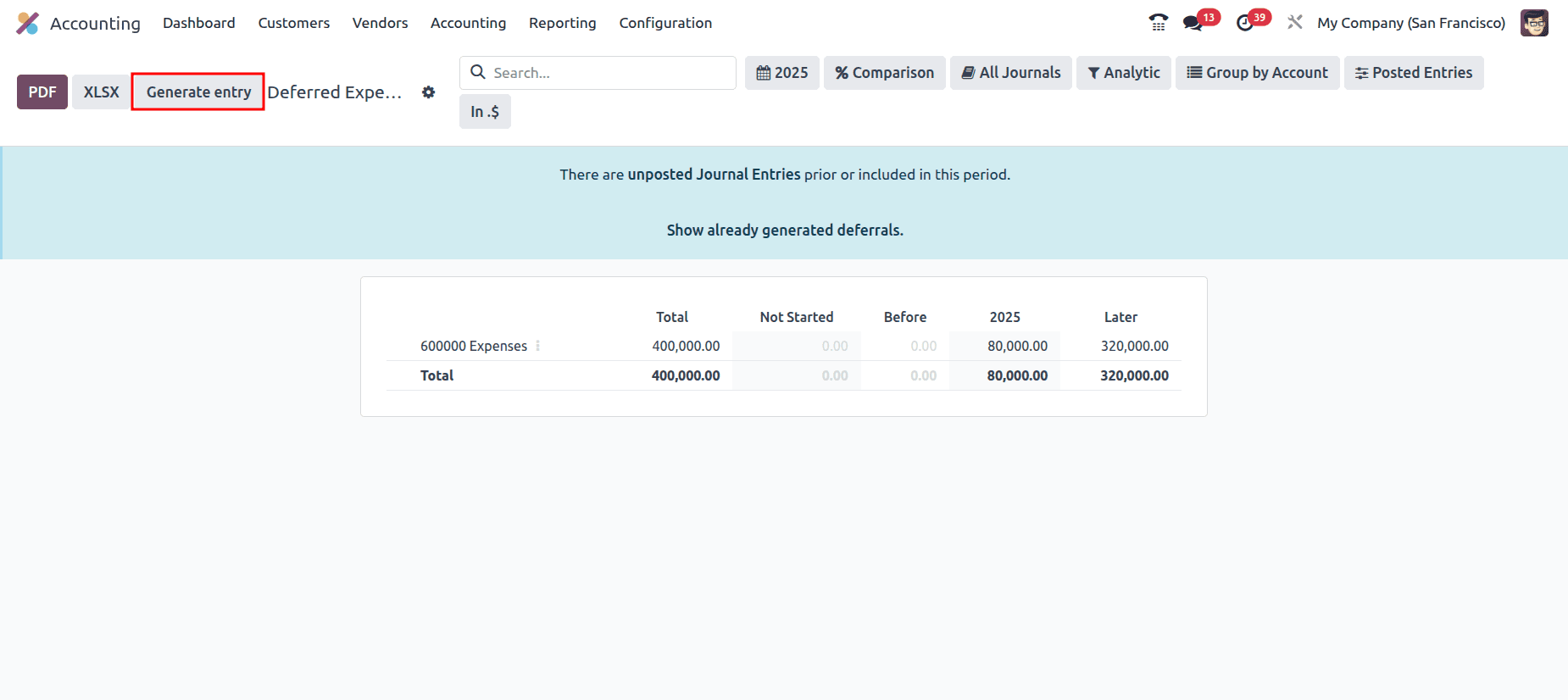Screen dimensions: 1568x700
Task: Click Show already generated deferrals
Action: click(785, 231)
